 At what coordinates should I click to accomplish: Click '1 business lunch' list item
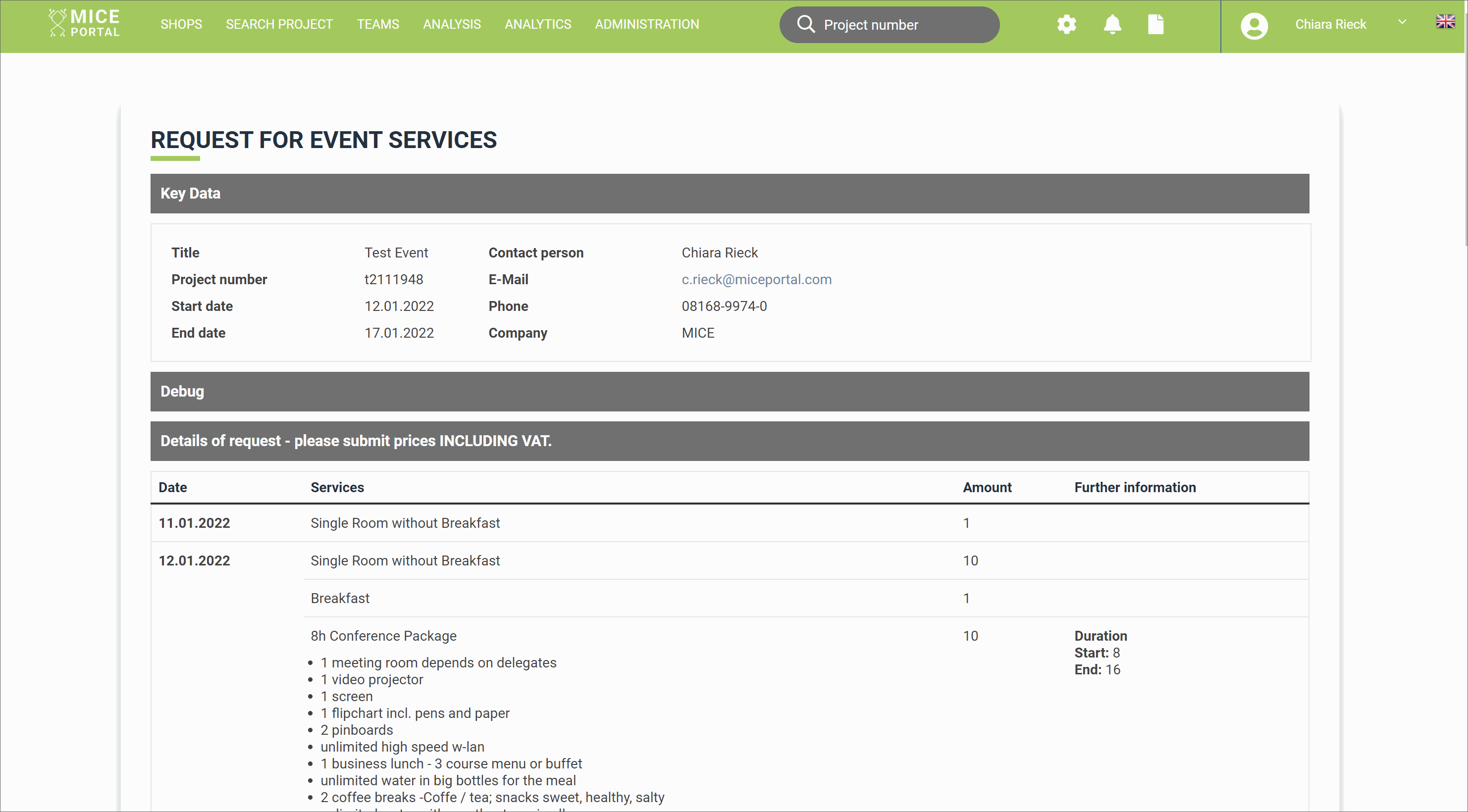coord(451,763)
